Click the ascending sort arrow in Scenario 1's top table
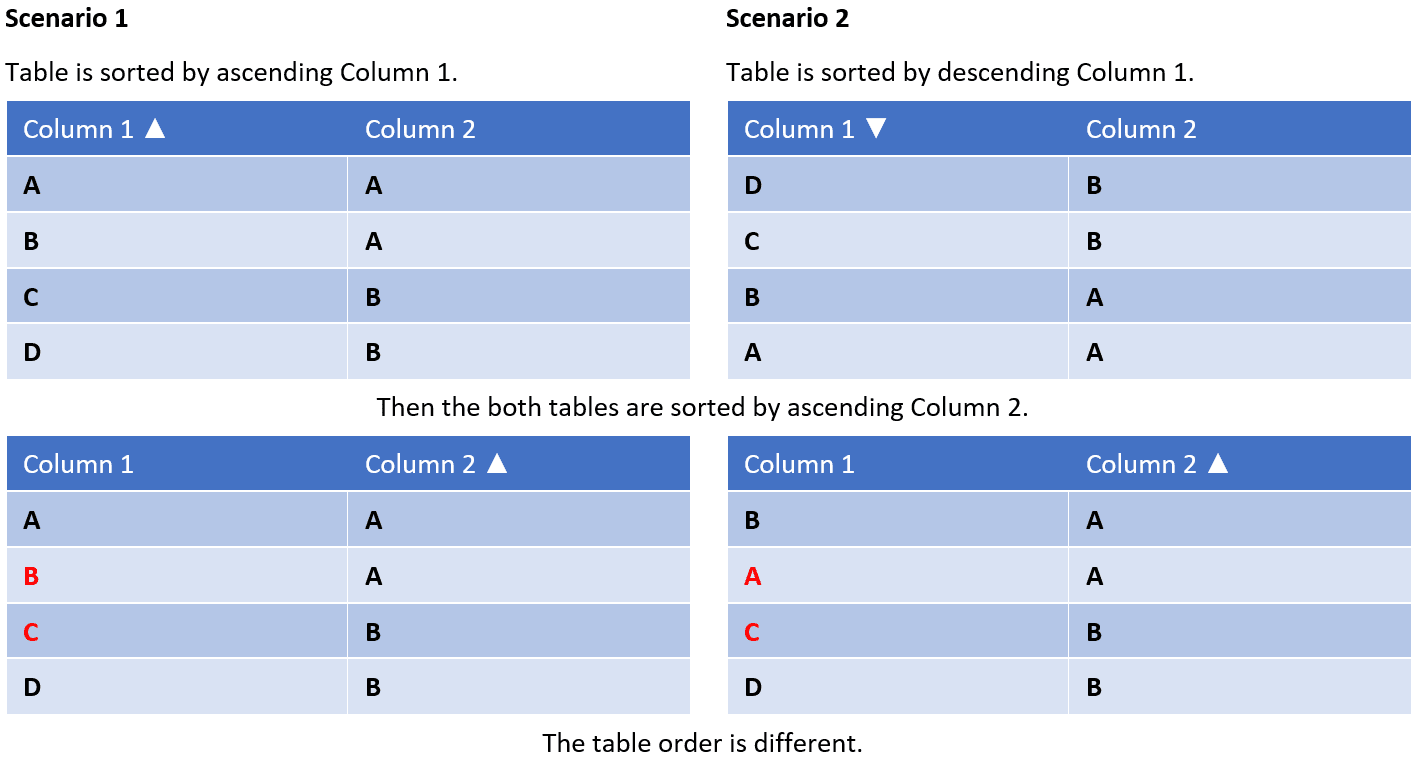This screenshot has width=1420, height=760. click(155, 128)
